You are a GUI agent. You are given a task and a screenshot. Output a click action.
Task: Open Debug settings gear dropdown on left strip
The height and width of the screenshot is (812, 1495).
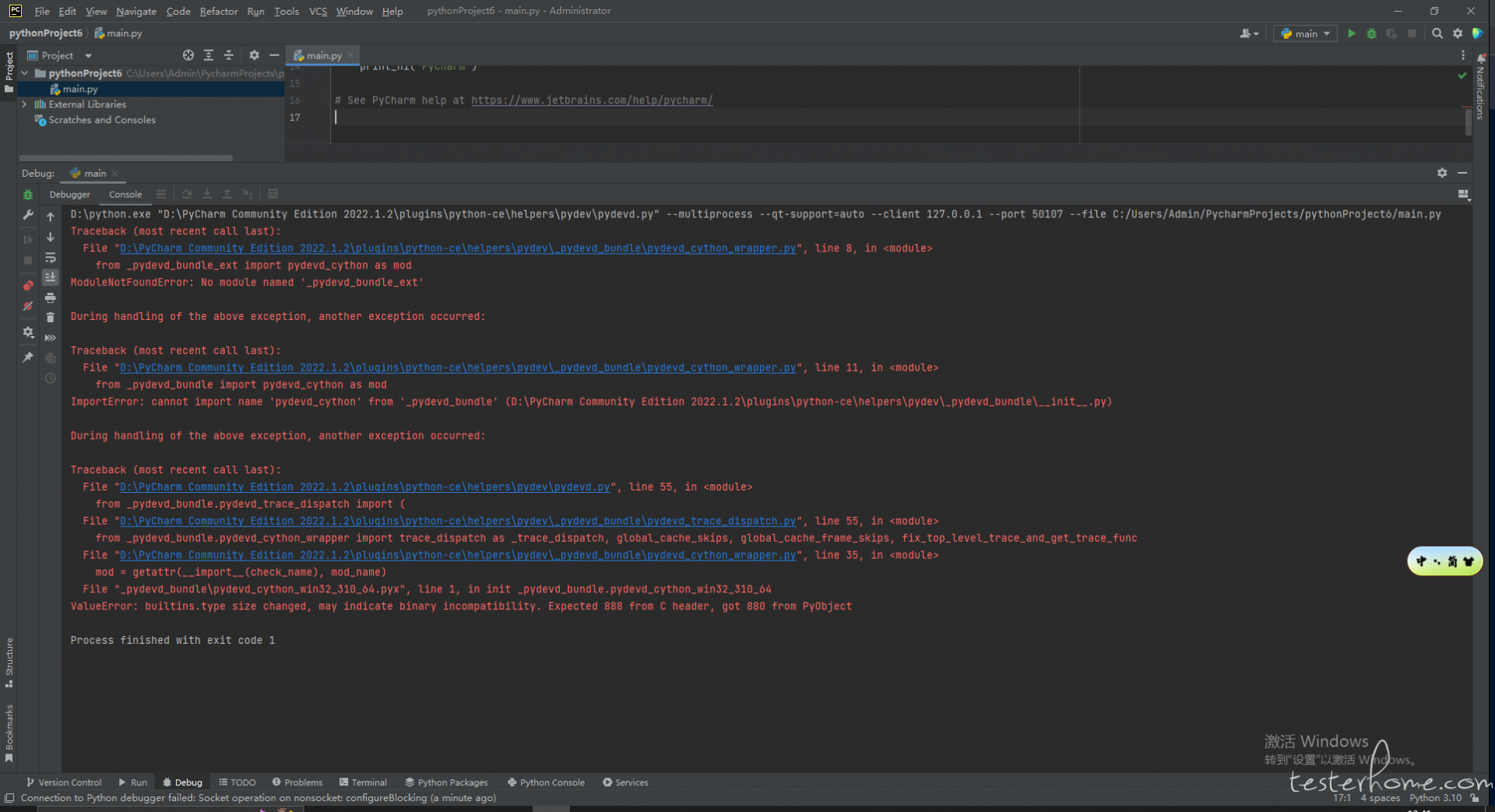pyautogui.click(x=28, y=332)
